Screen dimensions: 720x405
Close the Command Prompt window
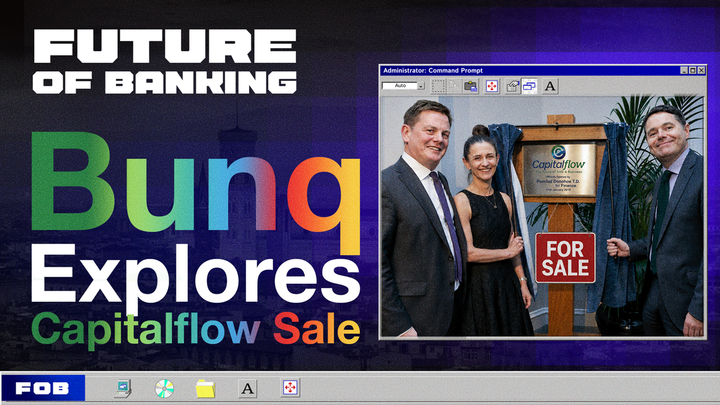point(701,70)
